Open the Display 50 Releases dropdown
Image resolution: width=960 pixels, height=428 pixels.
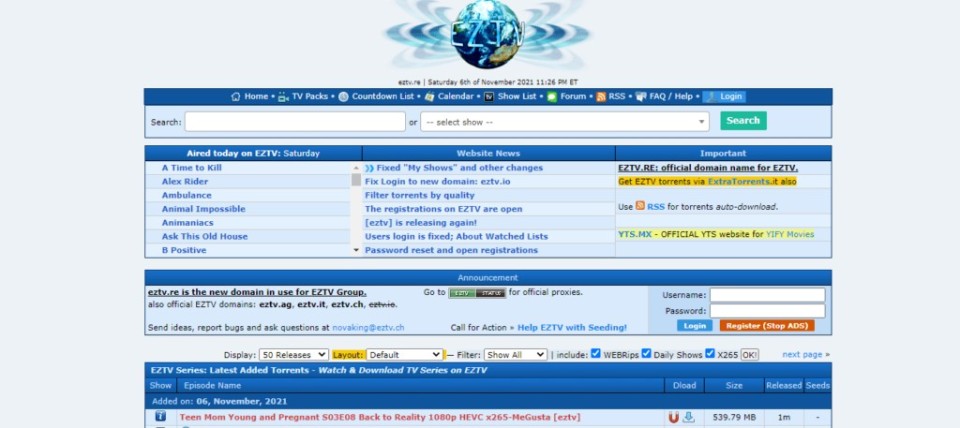(x=293, y=355)
